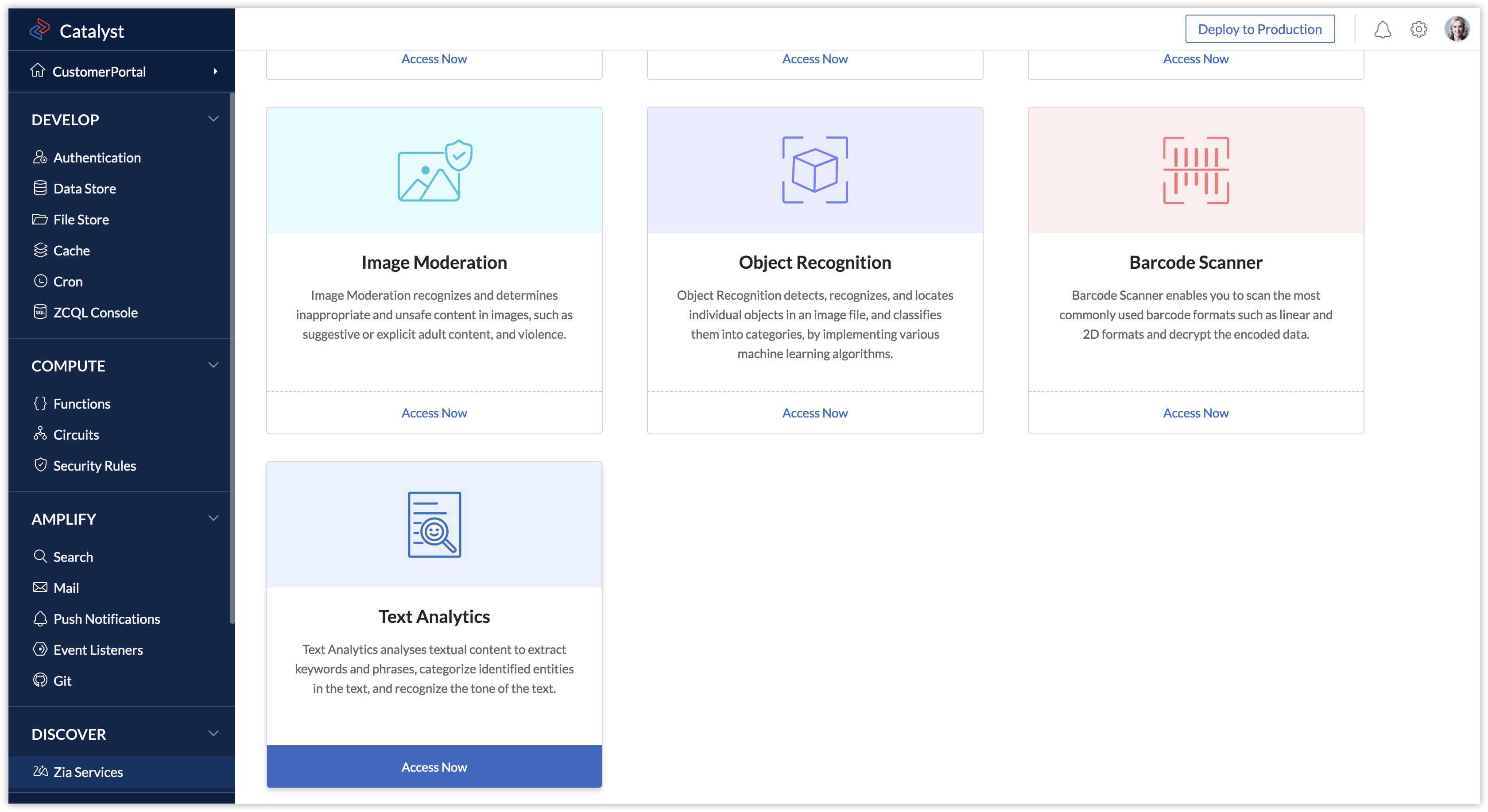This screenshot has width=1488, height=812.
Task: Click the Image Moderation picture-shield icon
Action: point(434,170)
